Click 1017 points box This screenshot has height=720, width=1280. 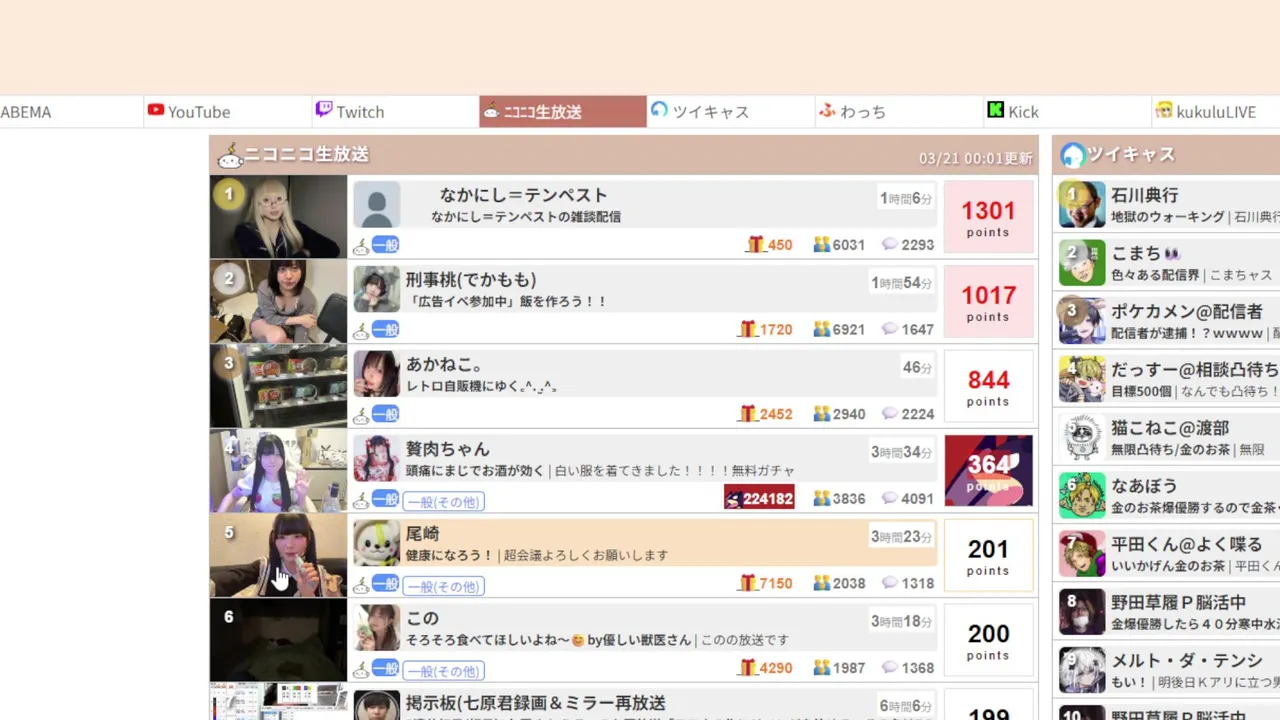click(988, 302)
